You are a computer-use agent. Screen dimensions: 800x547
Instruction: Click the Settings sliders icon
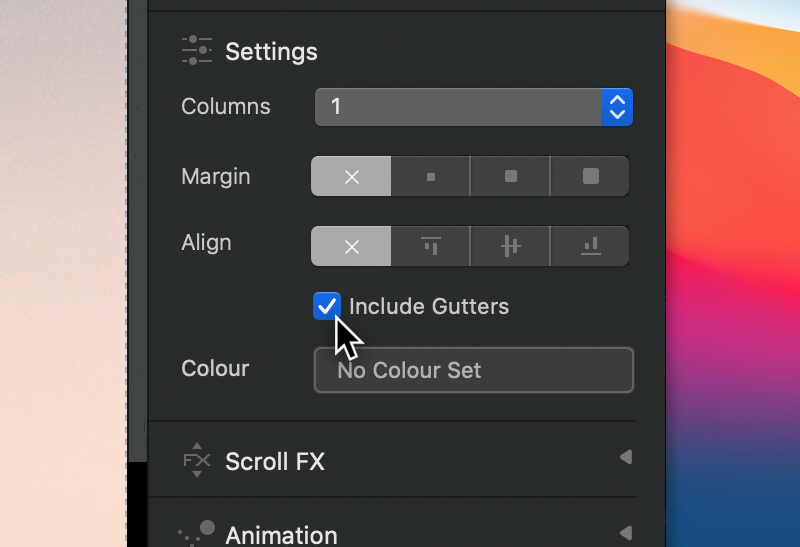coord(197,51)
